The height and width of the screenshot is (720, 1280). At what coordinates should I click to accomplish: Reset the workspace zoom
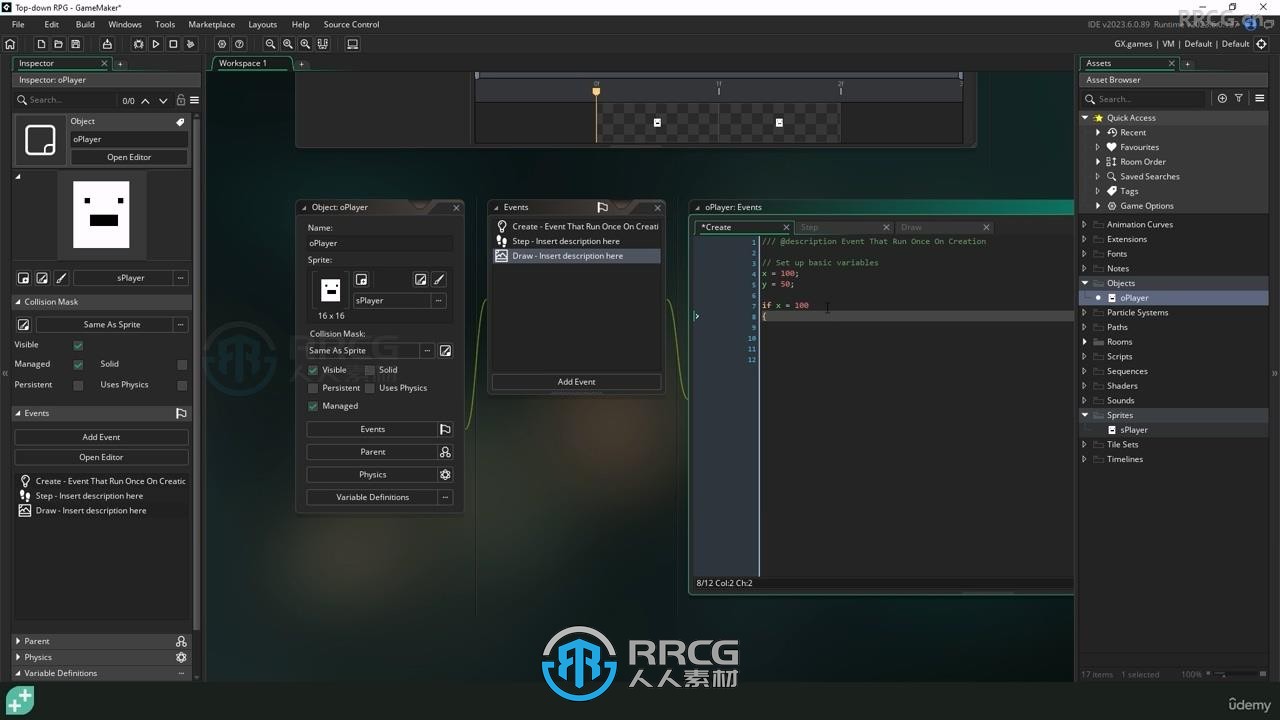[x=288, y=44]
